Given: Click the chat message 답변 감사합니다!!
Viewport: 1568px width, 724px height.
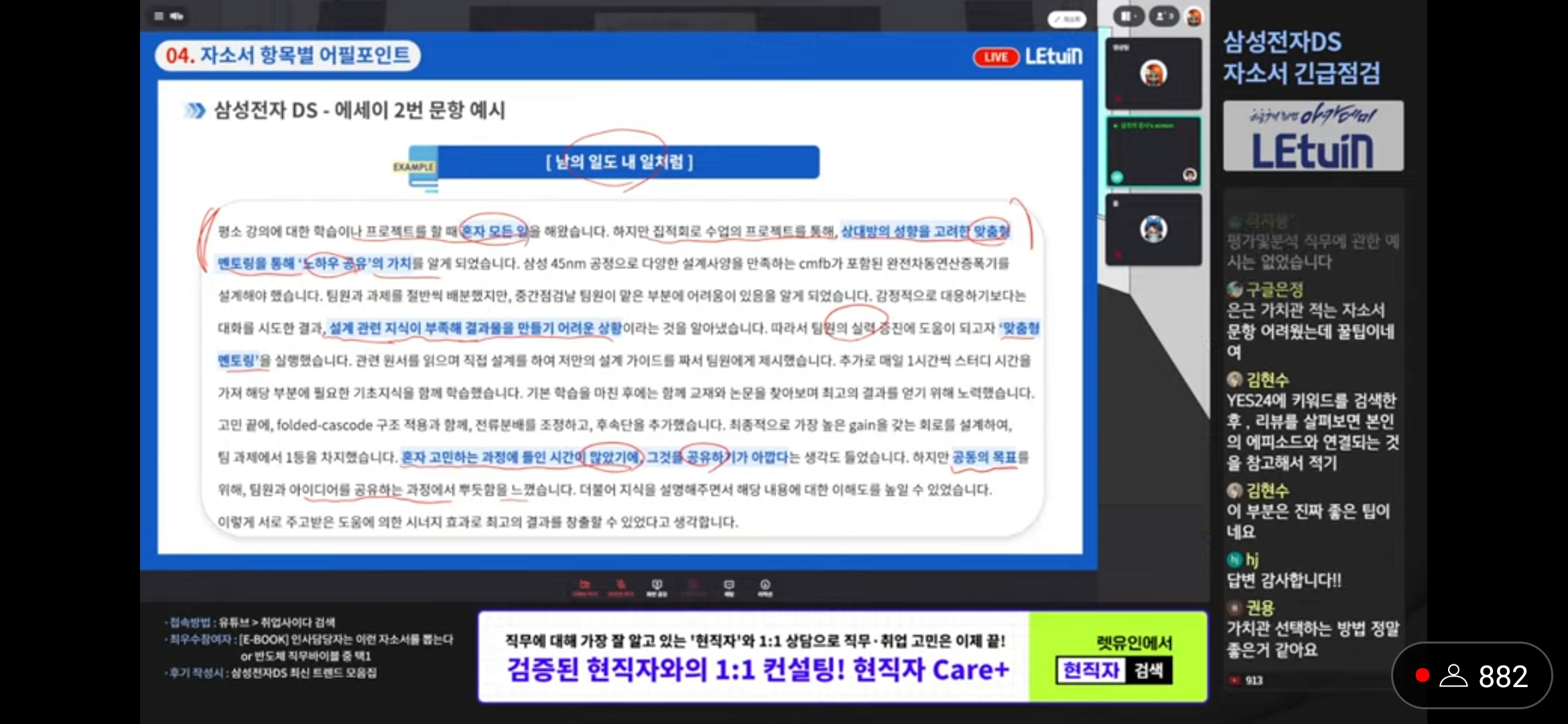Looking at the screenshot, I should pos(1284,581).
